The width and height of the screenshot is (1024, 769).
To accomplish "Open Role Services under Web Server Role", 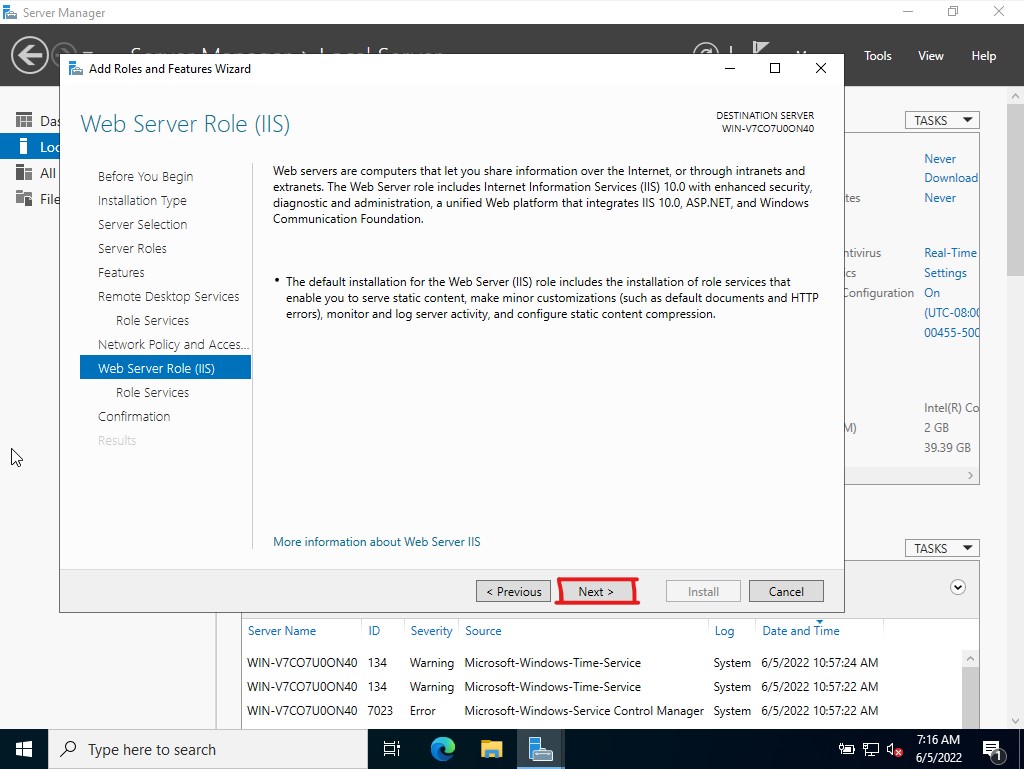I will point(152,392).
